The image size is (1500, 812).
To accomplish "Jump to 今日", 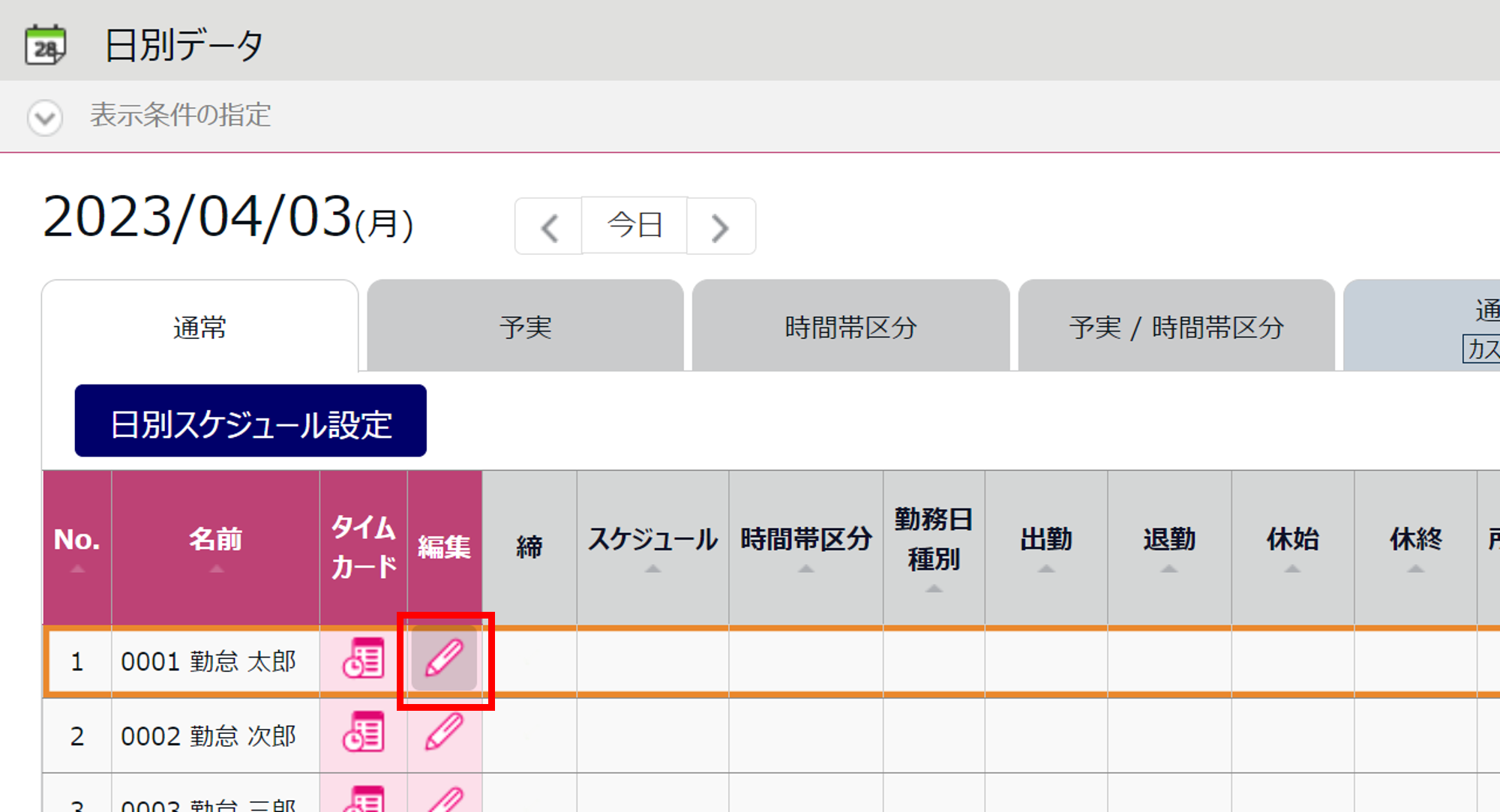I will click(634, 225).
